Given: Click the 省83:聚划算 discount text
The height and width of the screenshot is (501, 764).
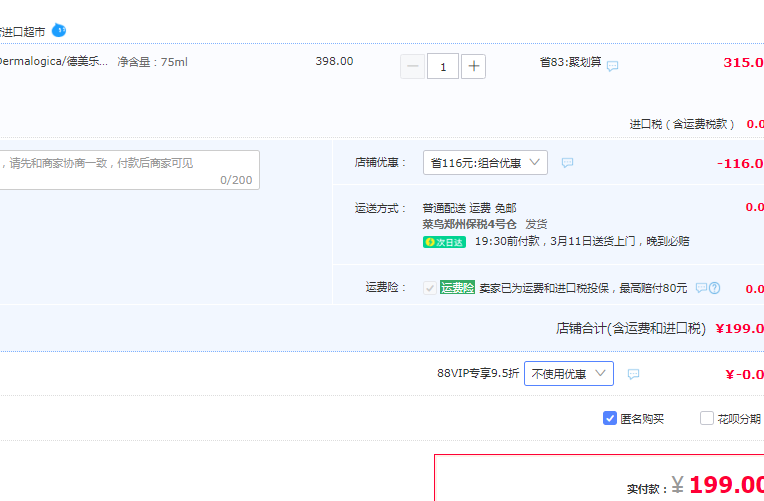Looking at the screenshot, I should click(x=570, y=62).
